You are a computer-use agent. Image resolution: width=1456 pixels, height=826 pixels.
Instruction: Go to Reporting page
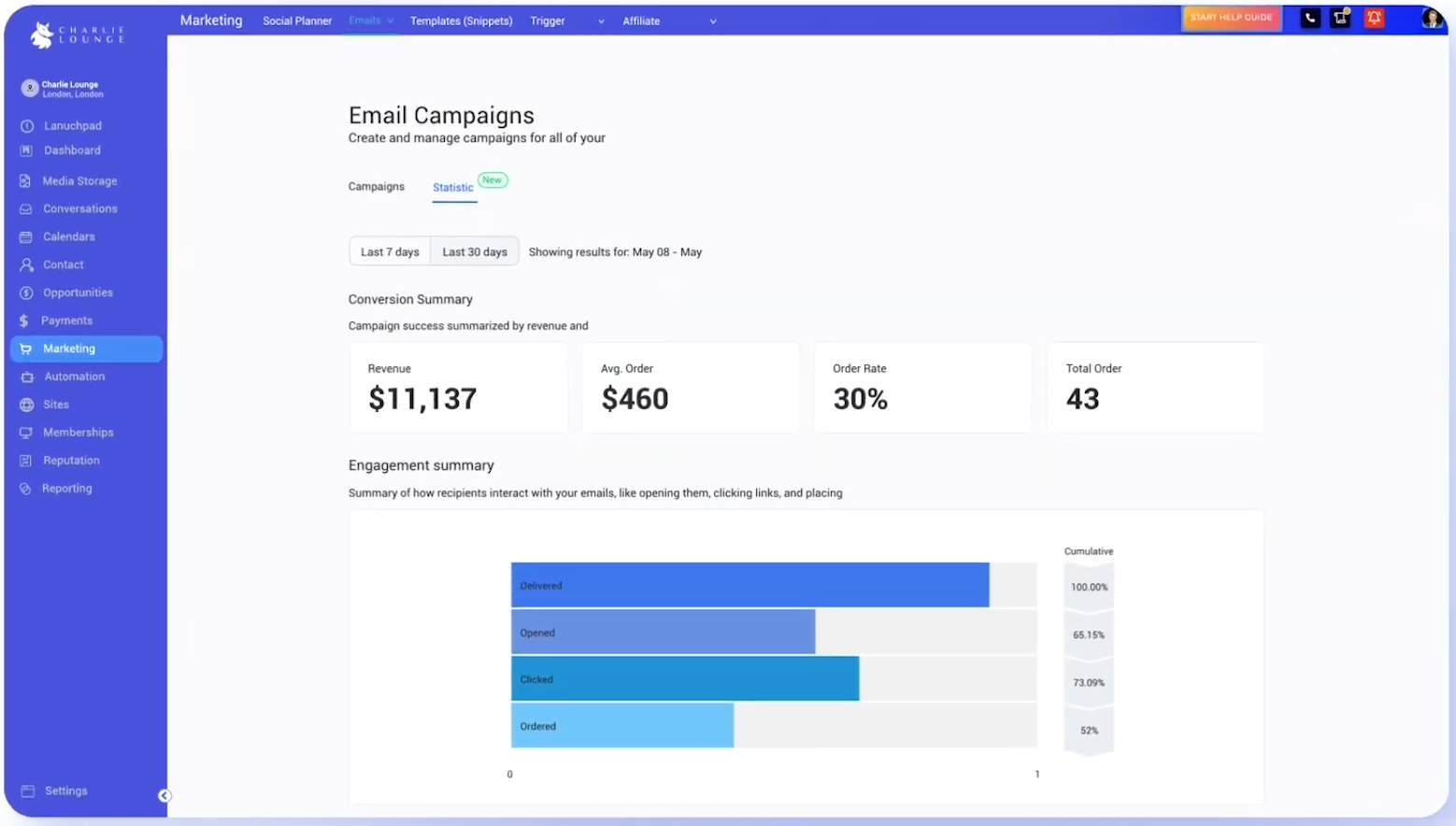67,489
